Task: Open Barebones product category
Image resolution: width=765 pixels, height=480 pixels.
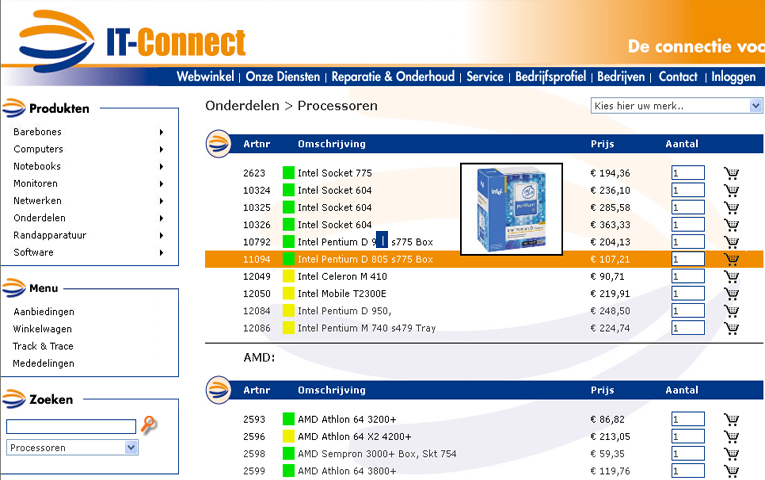Action: click(38, 132)
